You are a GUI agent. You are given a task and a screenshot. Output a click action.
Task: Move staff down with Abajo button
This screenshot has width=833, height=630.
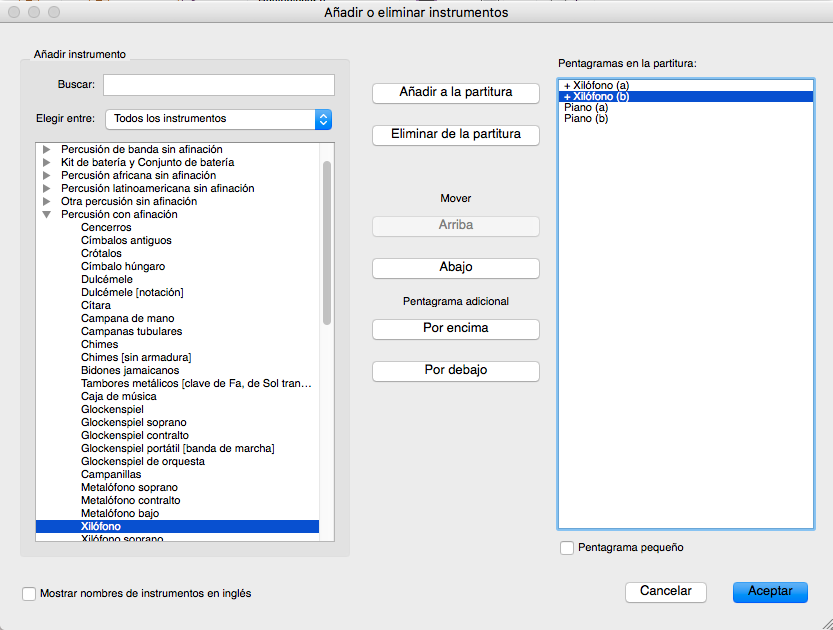click(x=456, y=268)
